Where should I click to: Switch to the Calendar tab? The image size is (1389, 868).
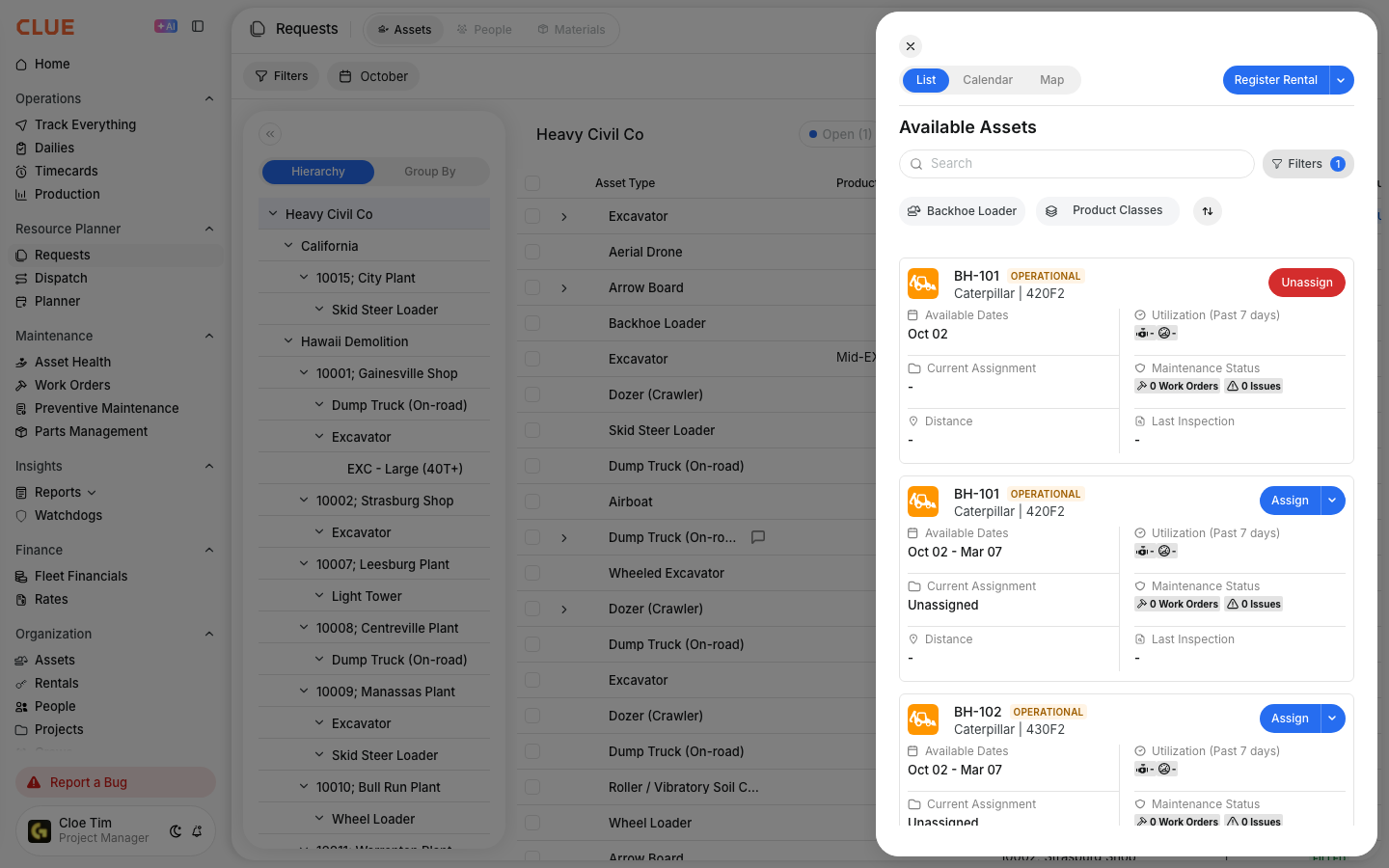(x=988, y=80)
